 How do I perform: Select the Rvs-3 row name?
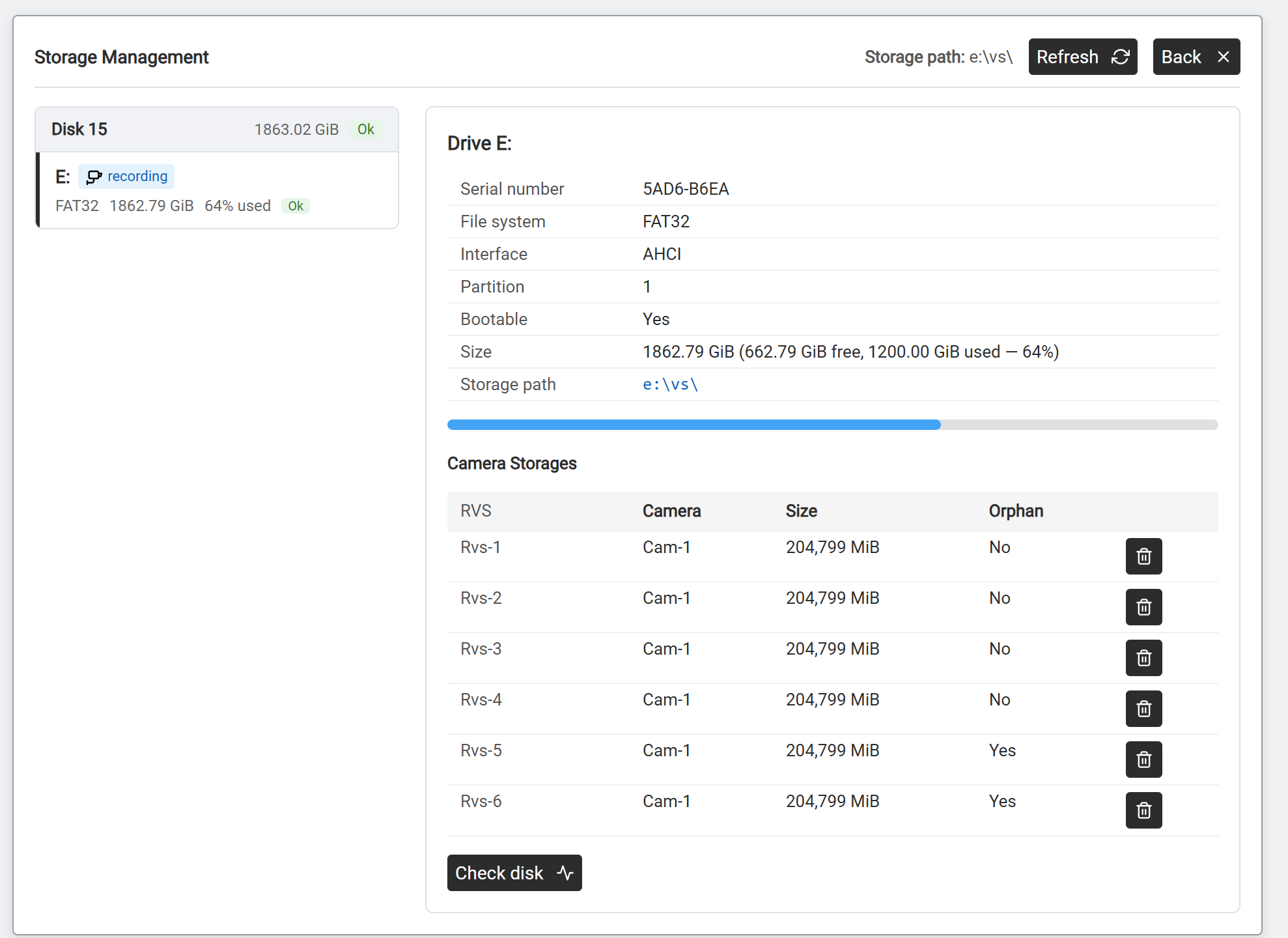tap(481, 649)
